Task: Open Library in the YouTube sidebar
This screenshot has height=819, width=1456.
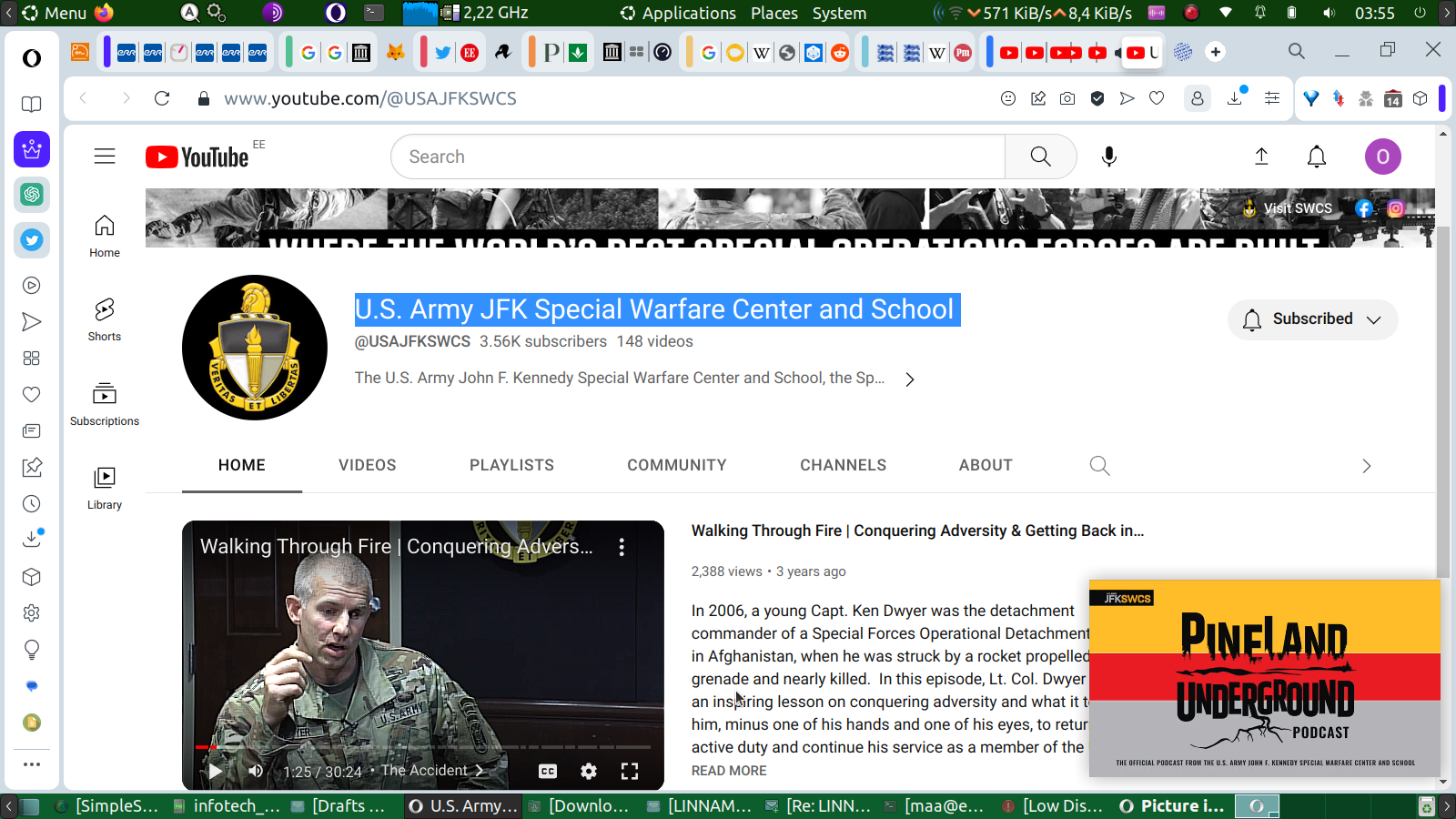Action: pyautogui.click(x=105, y=488)
